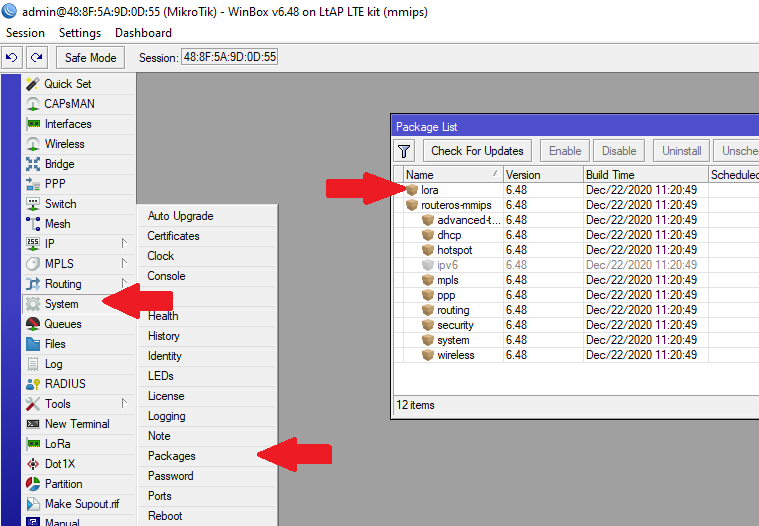Click the Disable button in Package List
Screen dimensions: 759x526
point(619,151)
